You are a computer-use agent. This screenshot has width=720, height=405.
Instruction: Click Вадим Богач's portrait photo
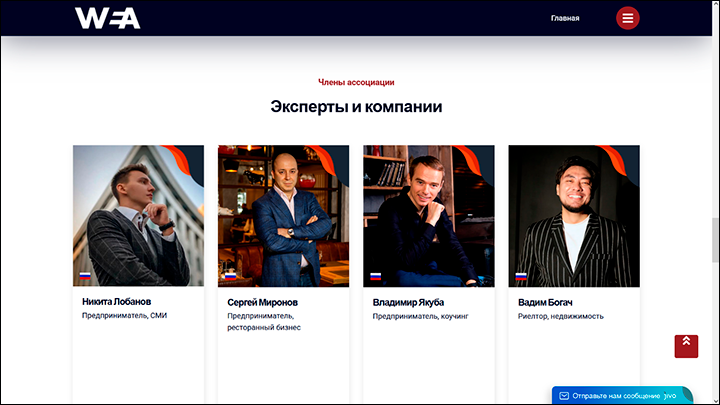pyautogui.click(x=574, y=216)
